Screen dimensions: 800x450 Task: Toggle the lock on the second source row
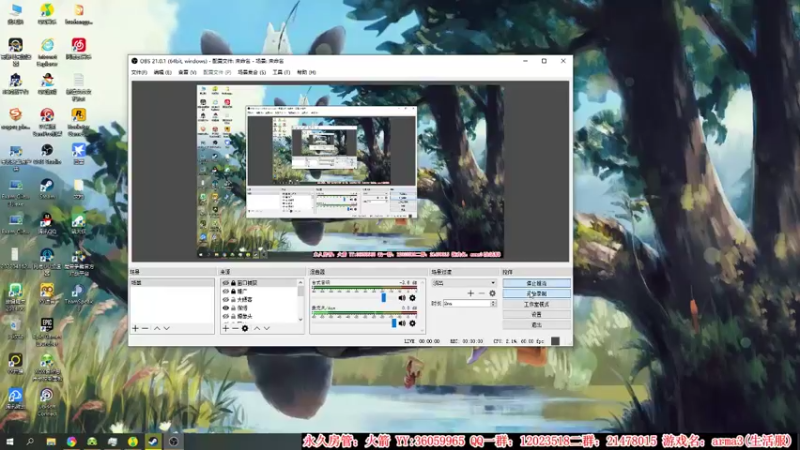233,291
